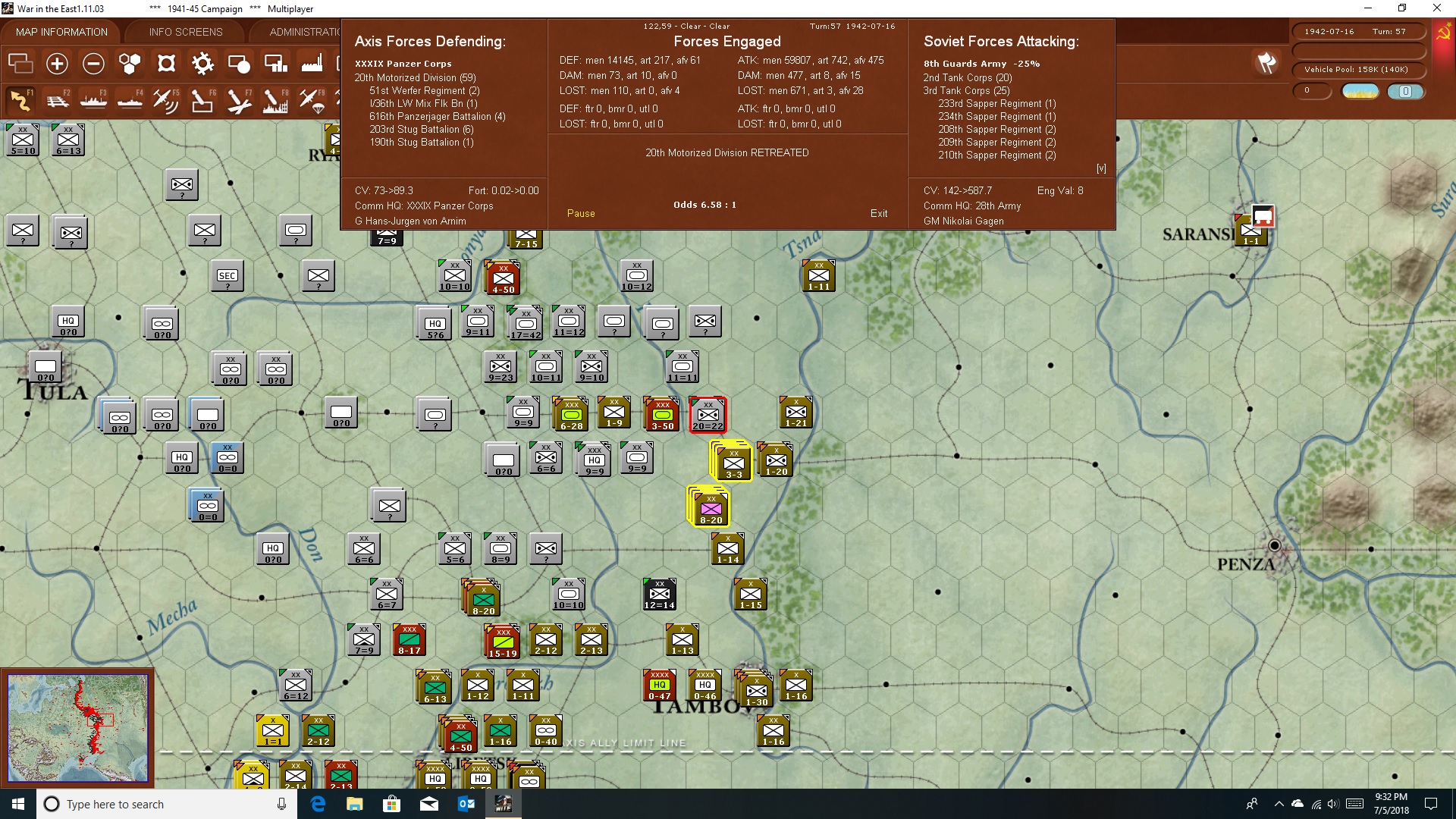Click 616th Panzerjager Battalion (4) entry
Image resolution: width=1456 pixels, height=819 pixels.
click(x=438, y=116)
